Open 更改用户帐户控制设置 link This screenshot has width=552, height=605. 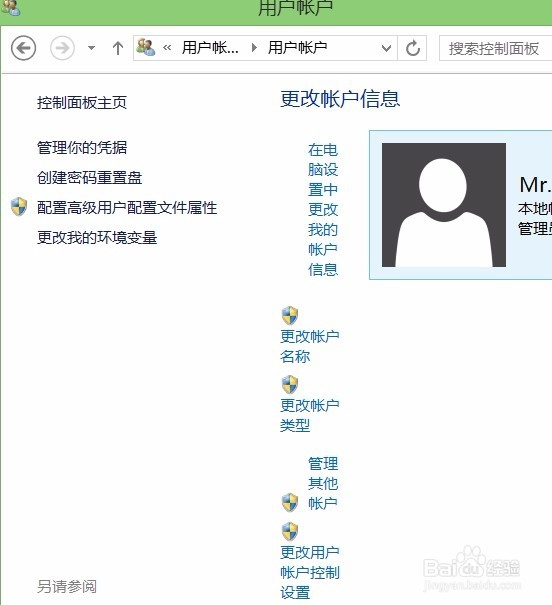(310, 572)
